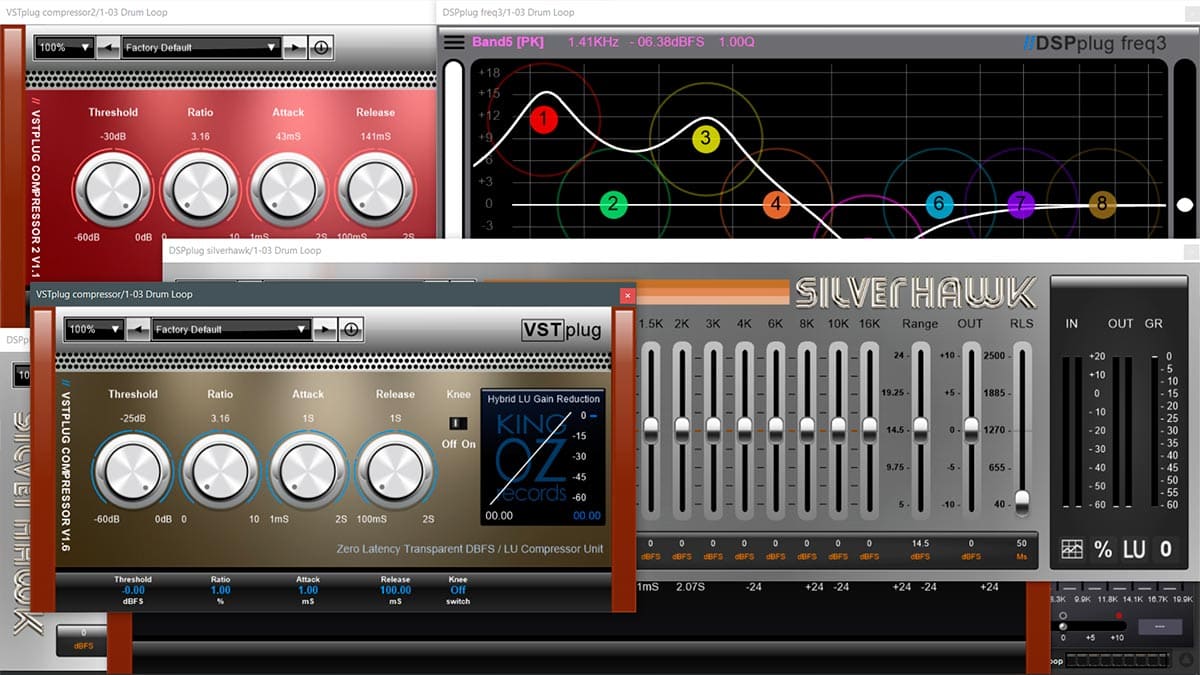Viewport: 1200px width, 675px height.
Task: Switch Silverhawk meter to percent mode
Action: pyautogui.click(x=1103, y=549)
